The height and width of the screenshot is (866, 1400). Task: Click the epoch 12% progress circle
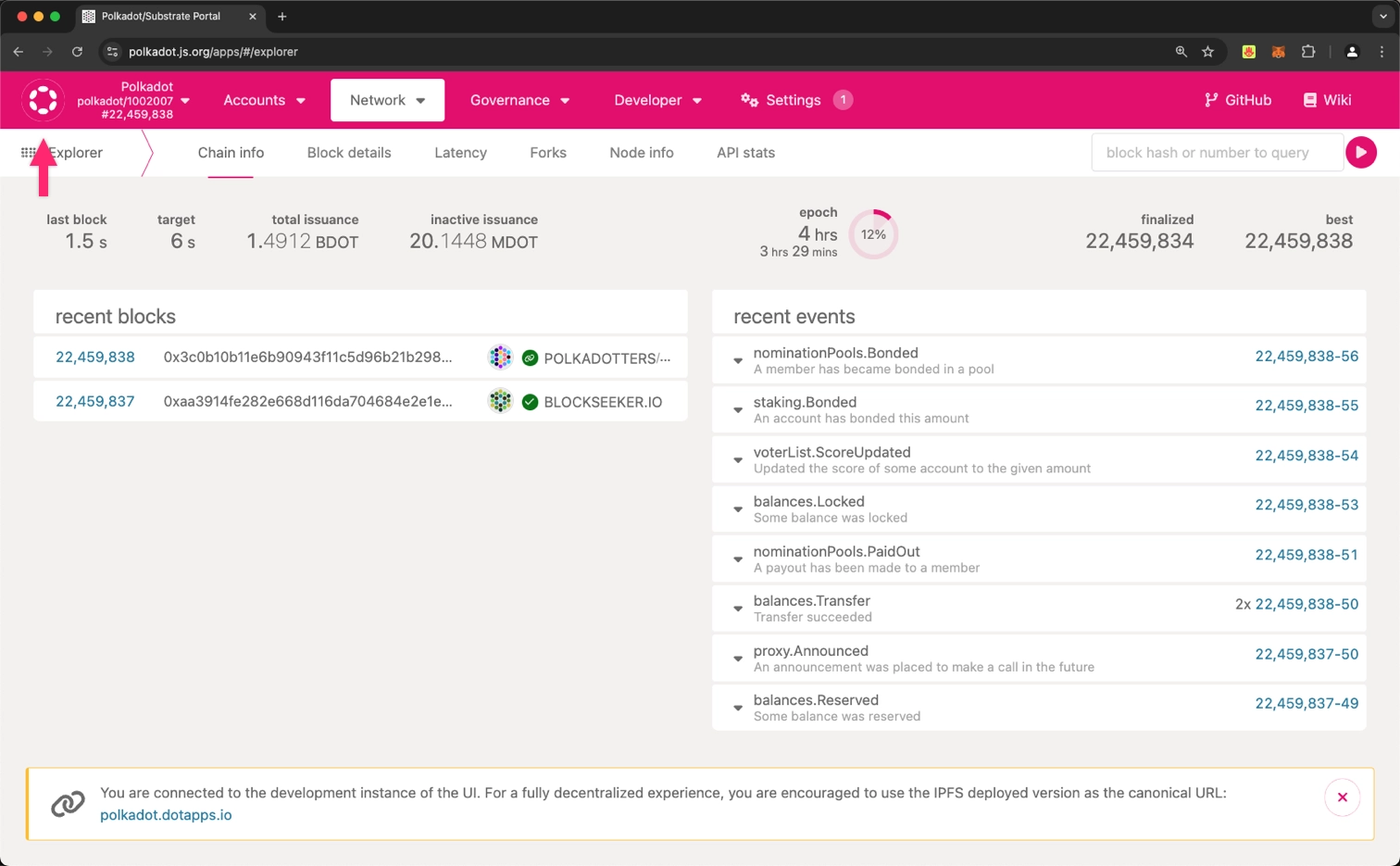[x=873, y=234]
